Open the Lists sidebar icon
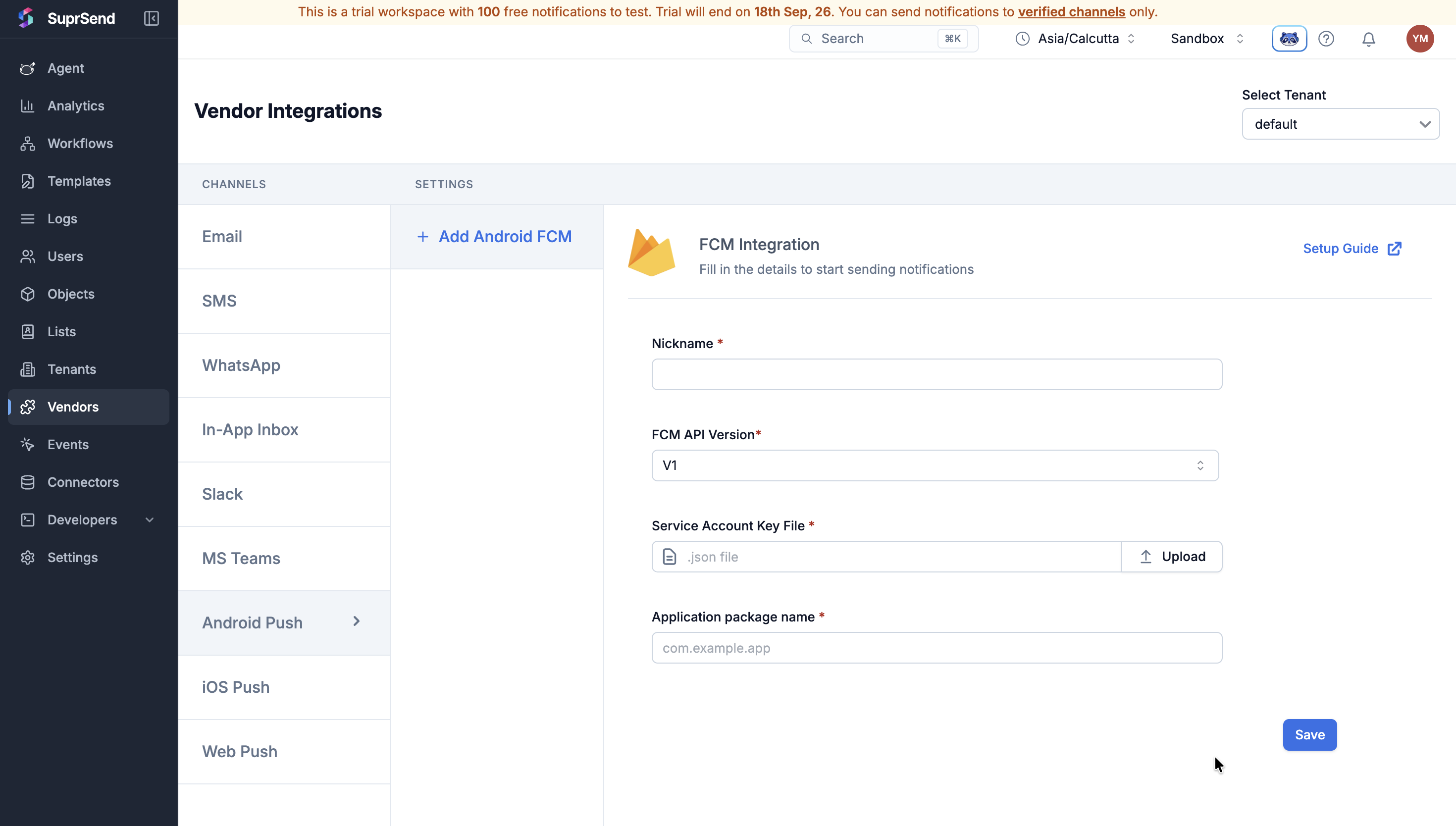 tap(28, 331)
